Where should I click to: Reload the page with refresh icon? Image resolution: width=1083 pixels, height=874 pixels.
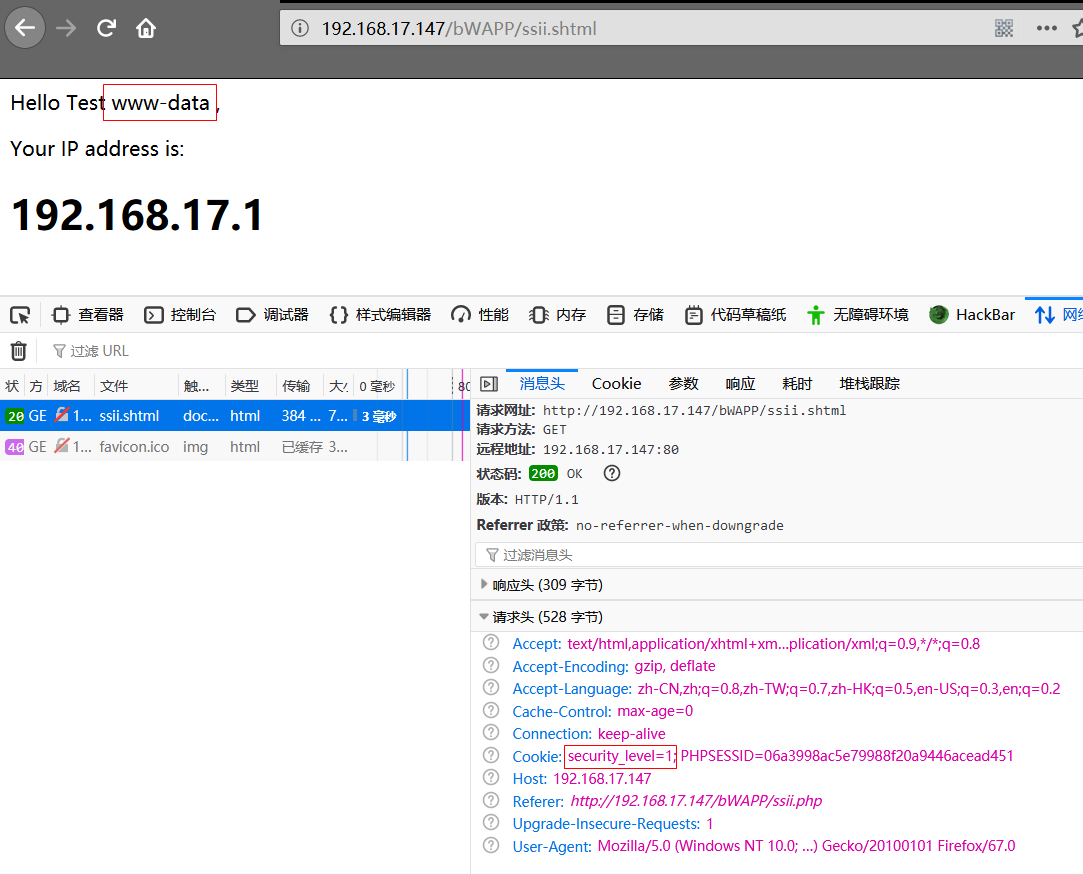tap(106, 28)
